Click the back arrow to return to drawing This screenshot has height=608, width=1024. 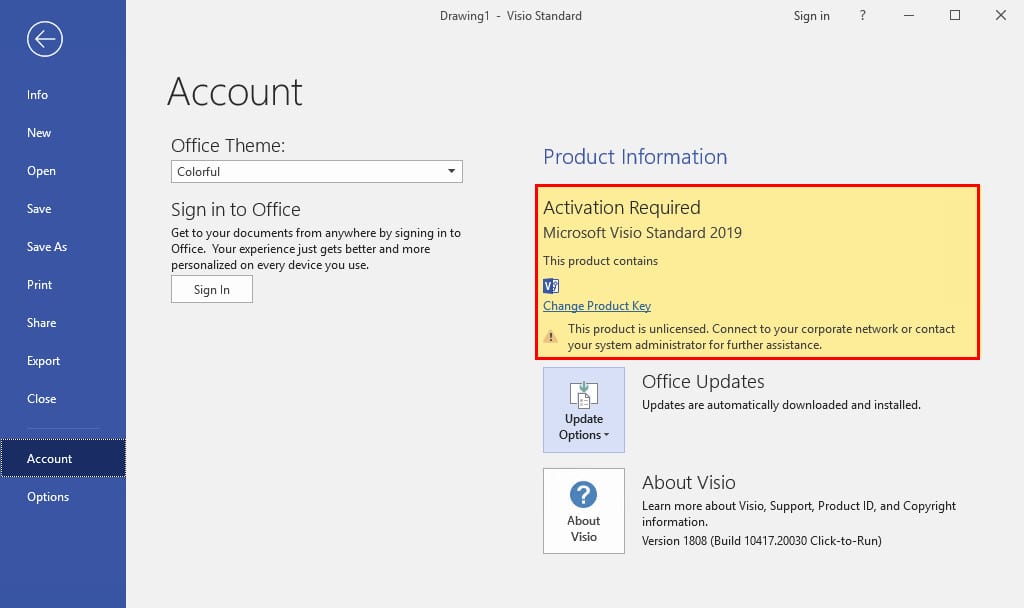[45, 39]
